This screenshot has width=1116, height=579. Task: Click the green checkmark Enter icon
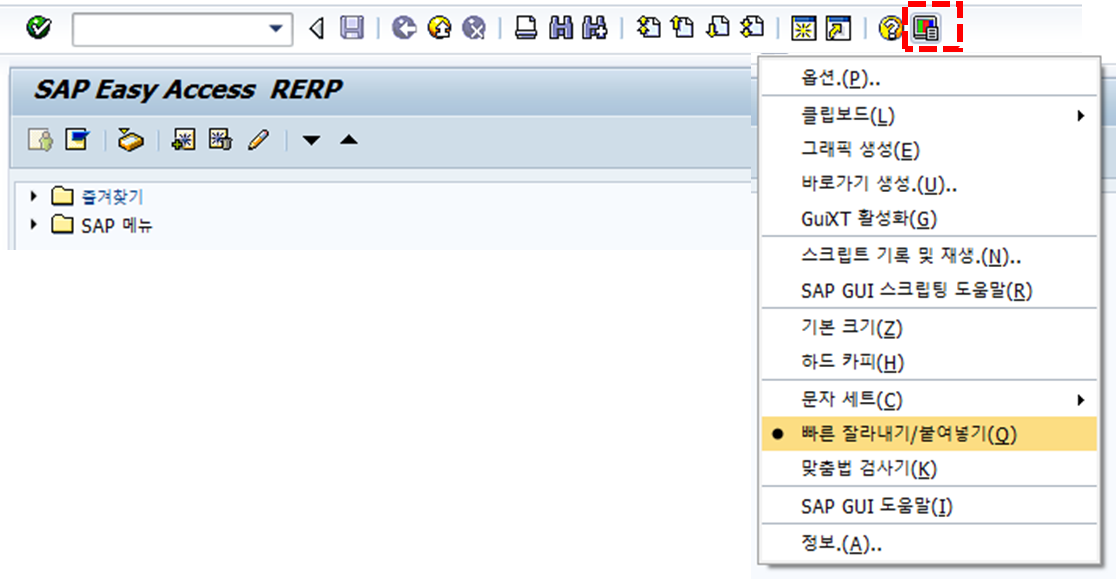click(x=38, y=28)
